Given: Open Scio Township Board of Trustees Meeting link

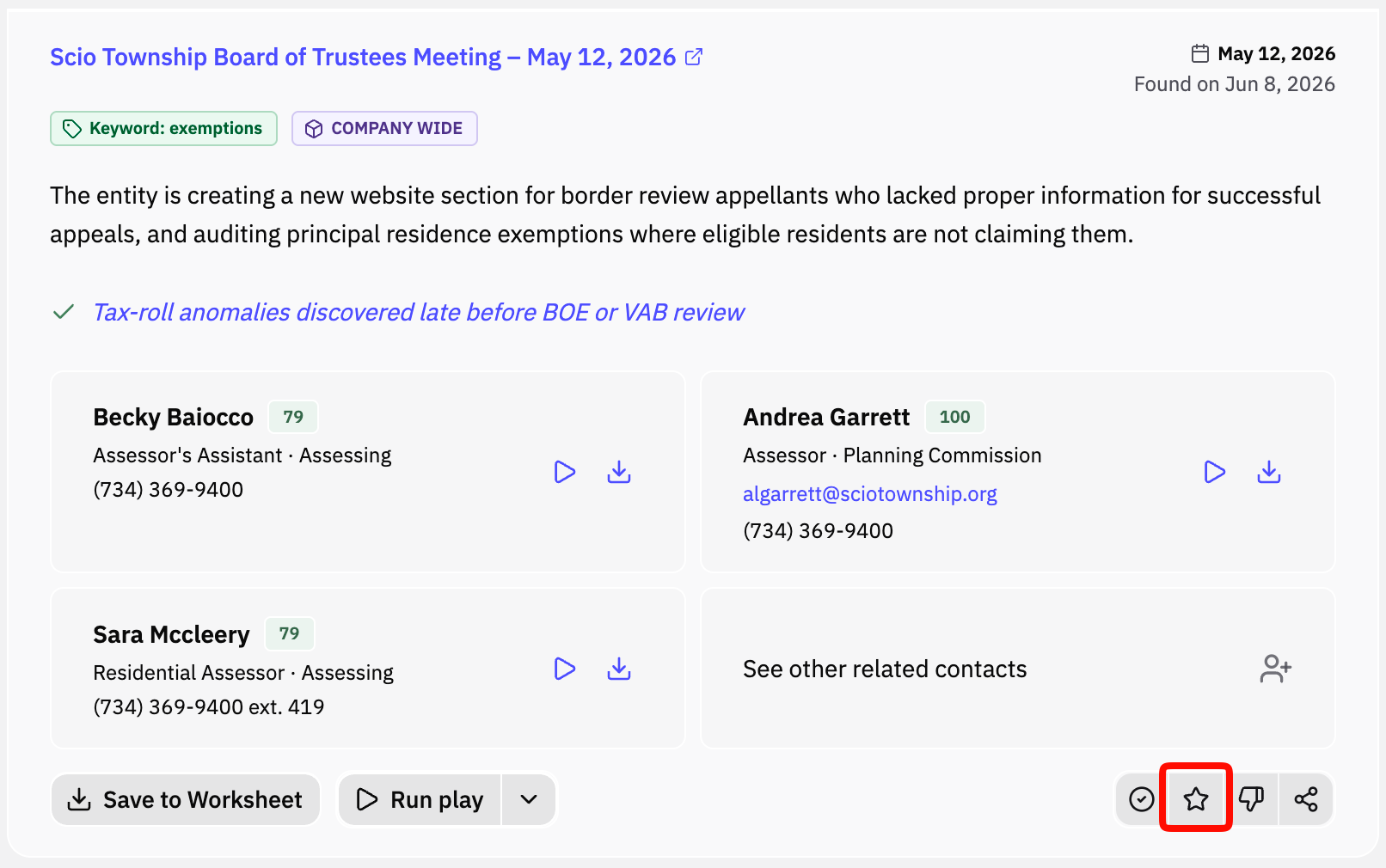Looking at the screenshot, I should click(363, 57).
